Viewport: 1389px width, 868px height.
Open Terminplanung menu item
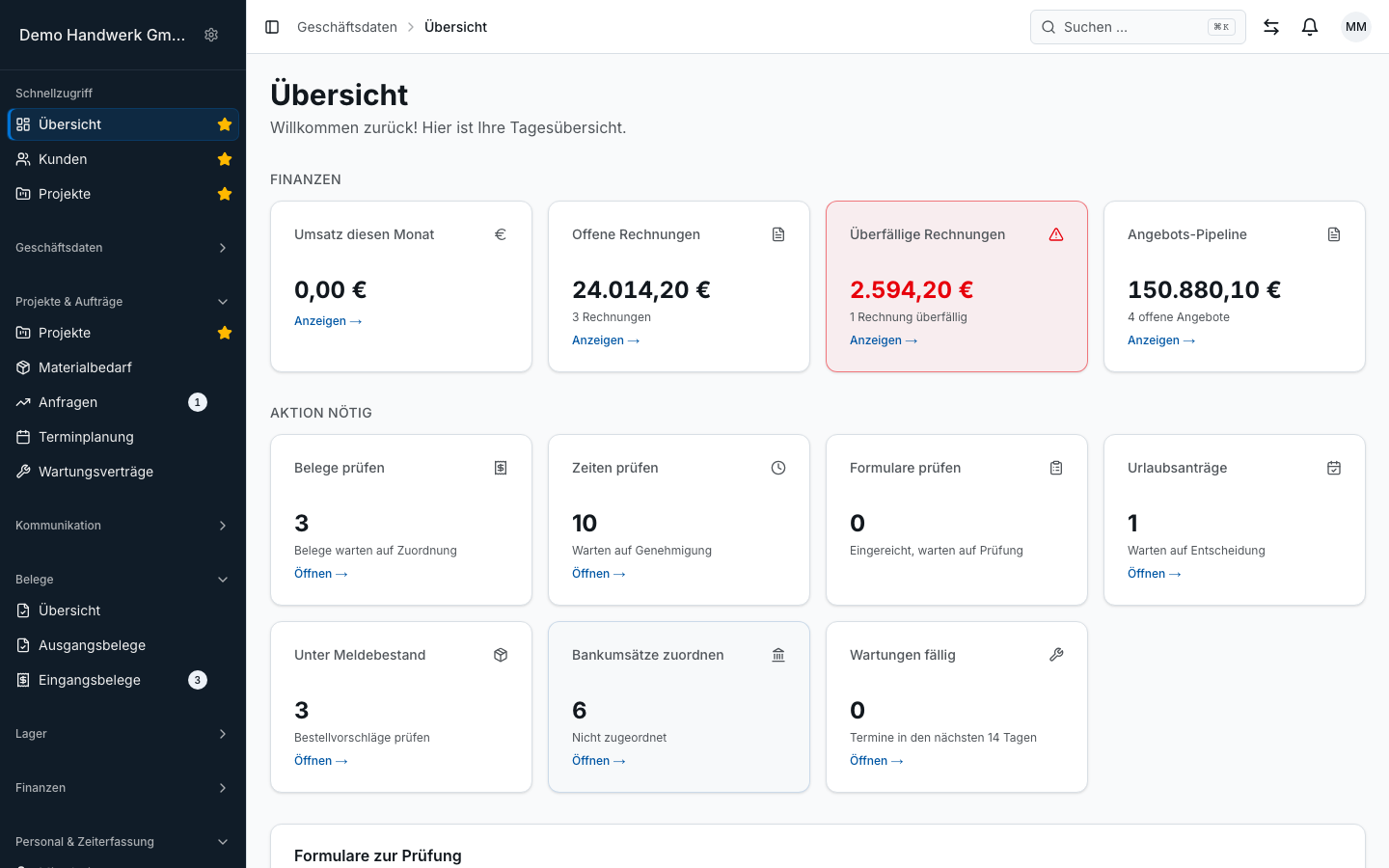point(123,437)
